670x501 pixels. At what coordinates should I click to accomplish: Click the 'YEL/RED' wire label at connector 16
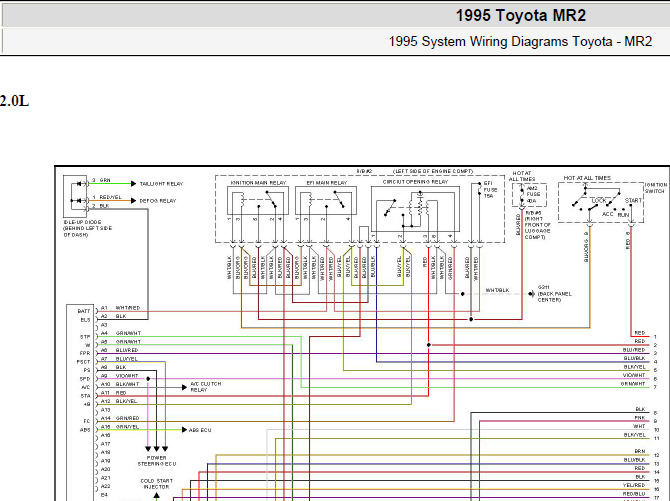point(634,485)
